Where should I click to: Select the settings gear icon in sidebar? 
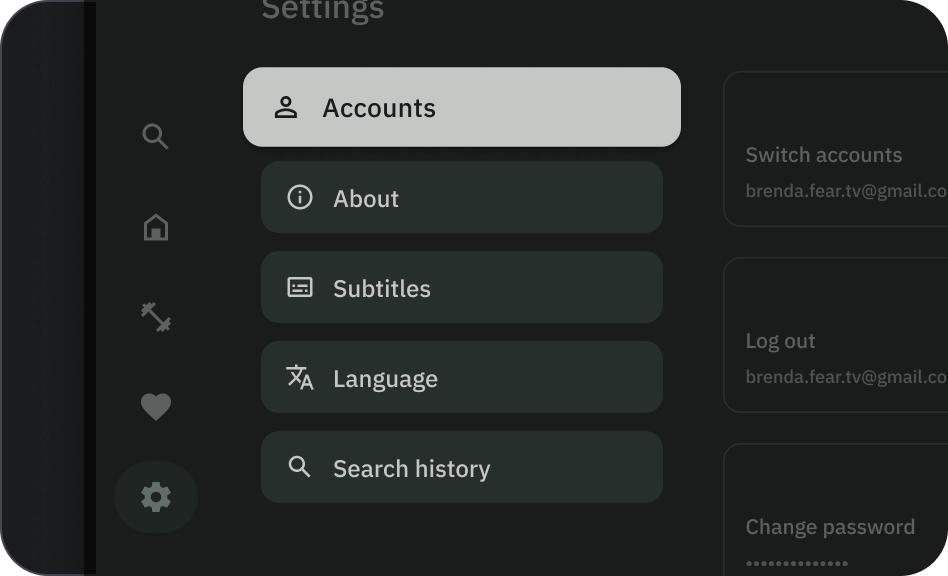(x=155, y=497)
